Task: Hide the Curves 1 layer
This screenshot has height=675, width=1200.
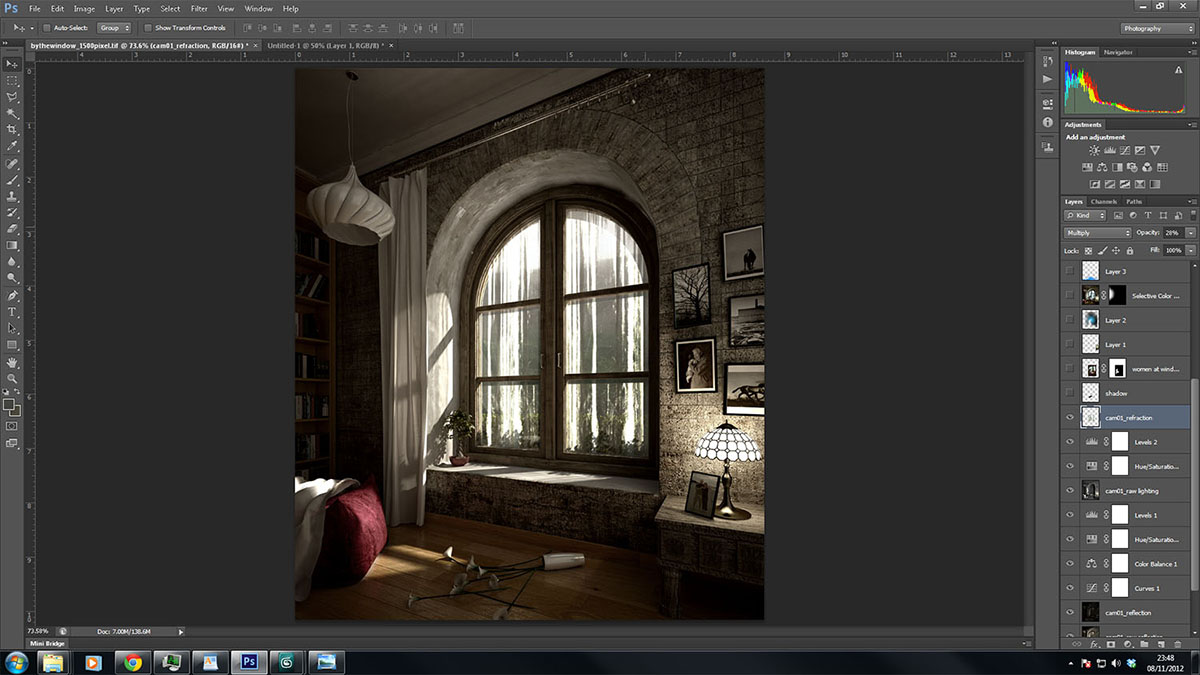Action: point(1071,587)
